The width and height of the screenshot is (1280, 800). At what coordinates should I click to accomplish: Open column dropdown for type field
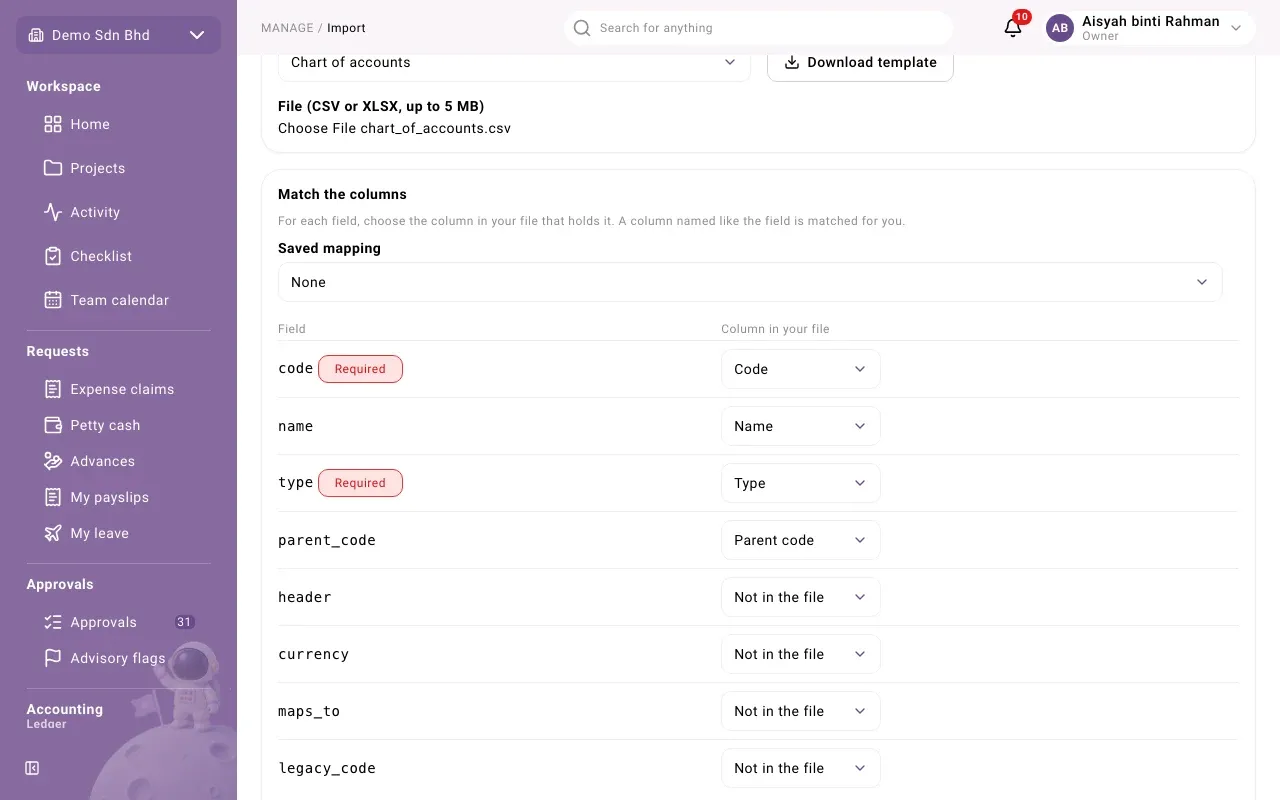[x=801, y=483]
